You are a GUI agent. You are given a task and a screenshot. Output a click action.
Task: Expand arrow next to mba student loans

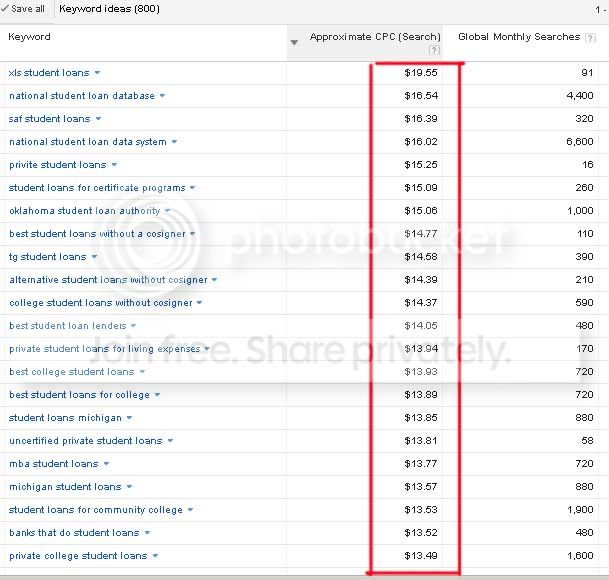[x=106, y=463]
